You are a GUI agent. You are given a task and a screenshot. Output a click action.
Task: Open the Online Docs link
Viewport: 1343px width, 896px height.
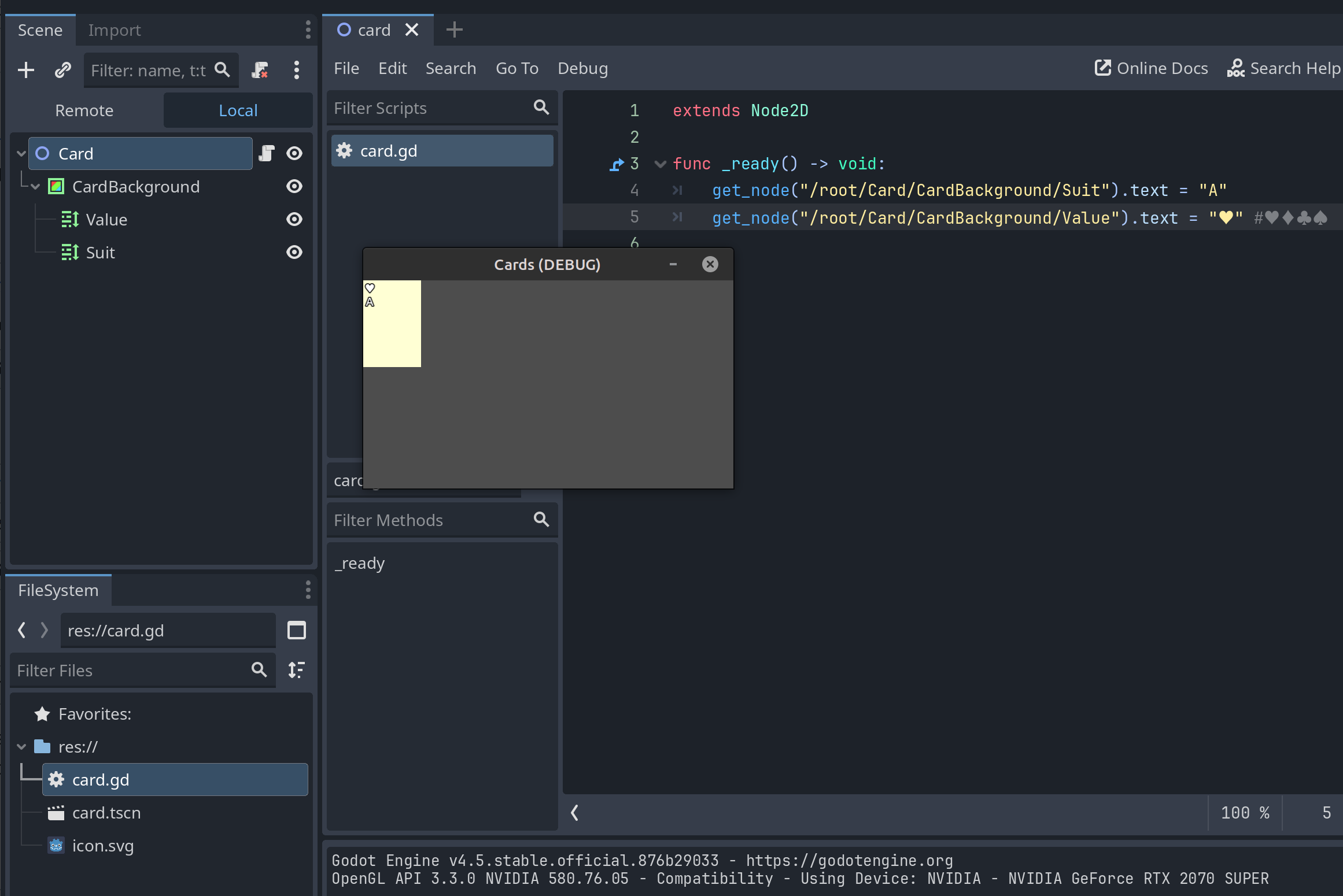coord(1151,68)
